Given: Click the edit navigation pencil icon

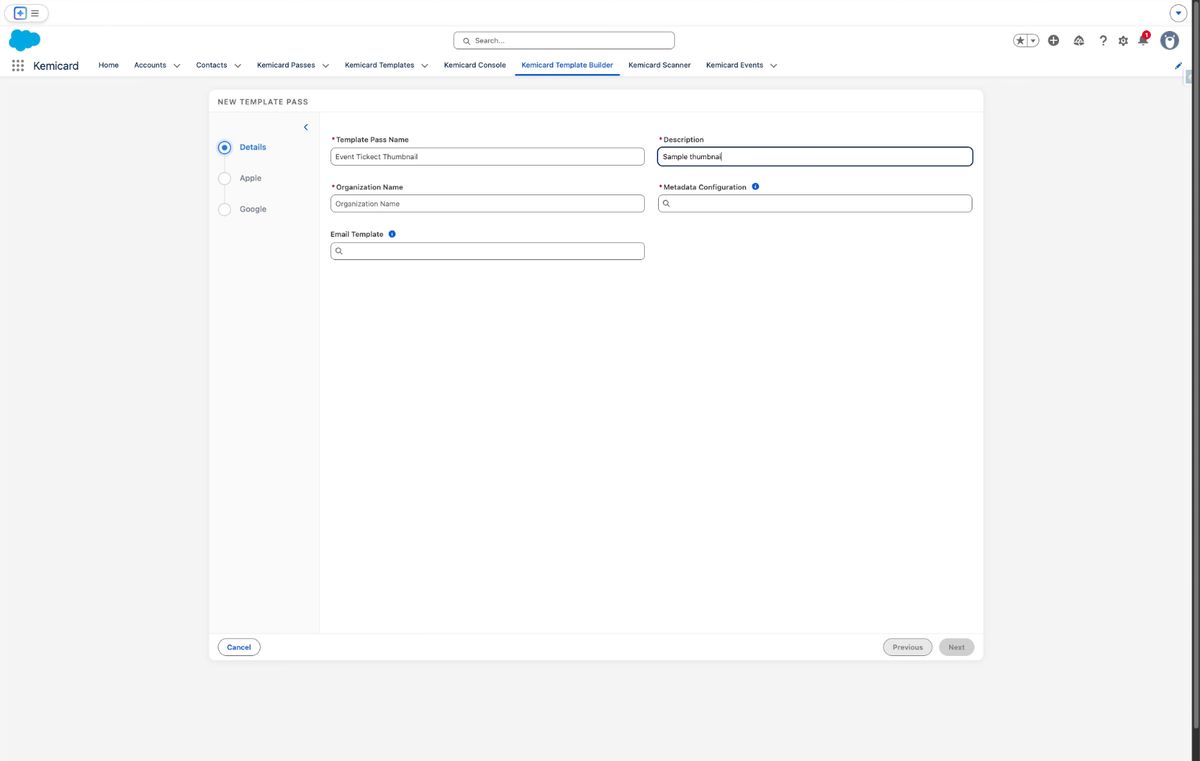Looking at the screenshot, I should coord(1178,65).
